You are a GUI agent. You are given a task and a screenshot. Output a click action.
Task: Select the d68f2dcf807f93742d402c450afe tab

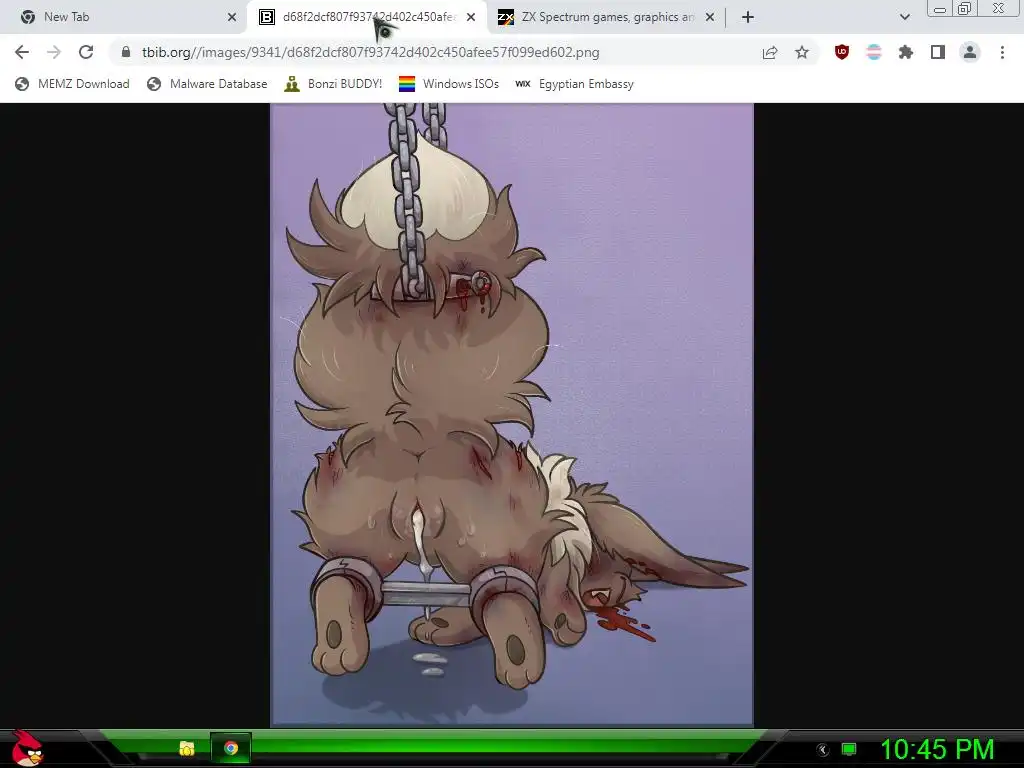click(366, 17)
